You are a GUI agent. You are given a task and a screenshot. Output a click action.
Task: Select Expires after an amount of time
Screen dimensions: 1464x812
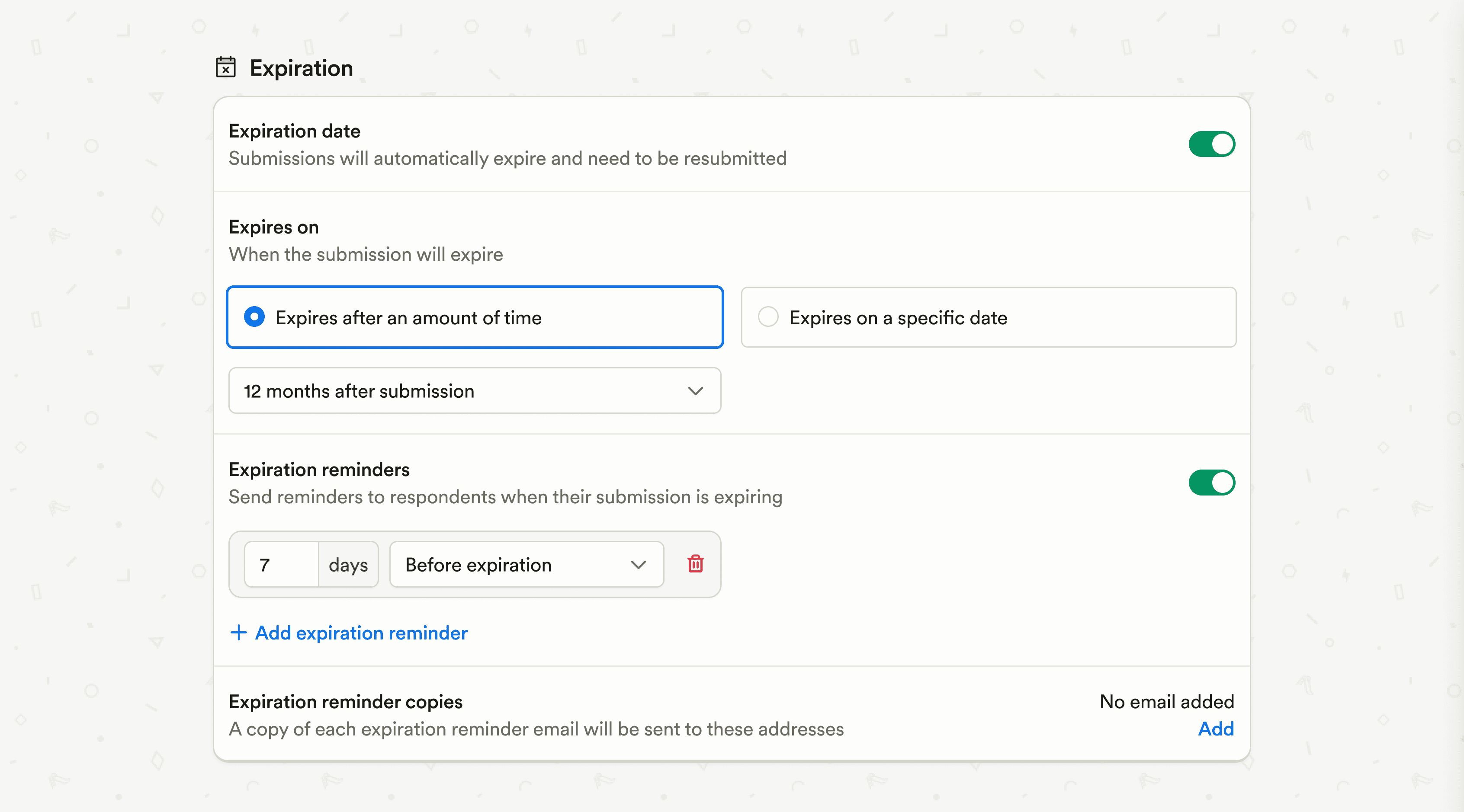point(255,317)
